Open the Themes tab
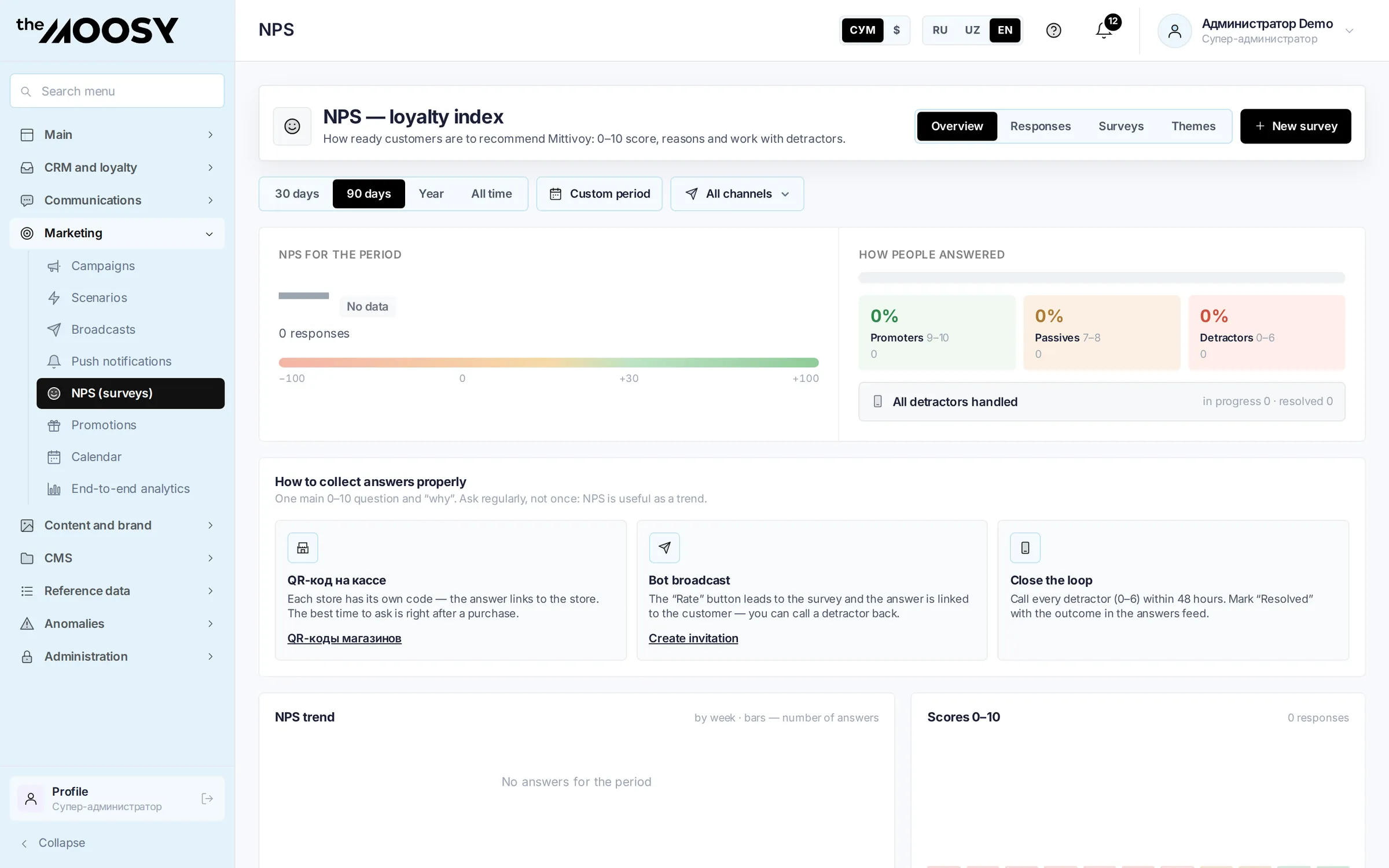This screenshot has height=868, width=1389. click(x=1193, y=126)
